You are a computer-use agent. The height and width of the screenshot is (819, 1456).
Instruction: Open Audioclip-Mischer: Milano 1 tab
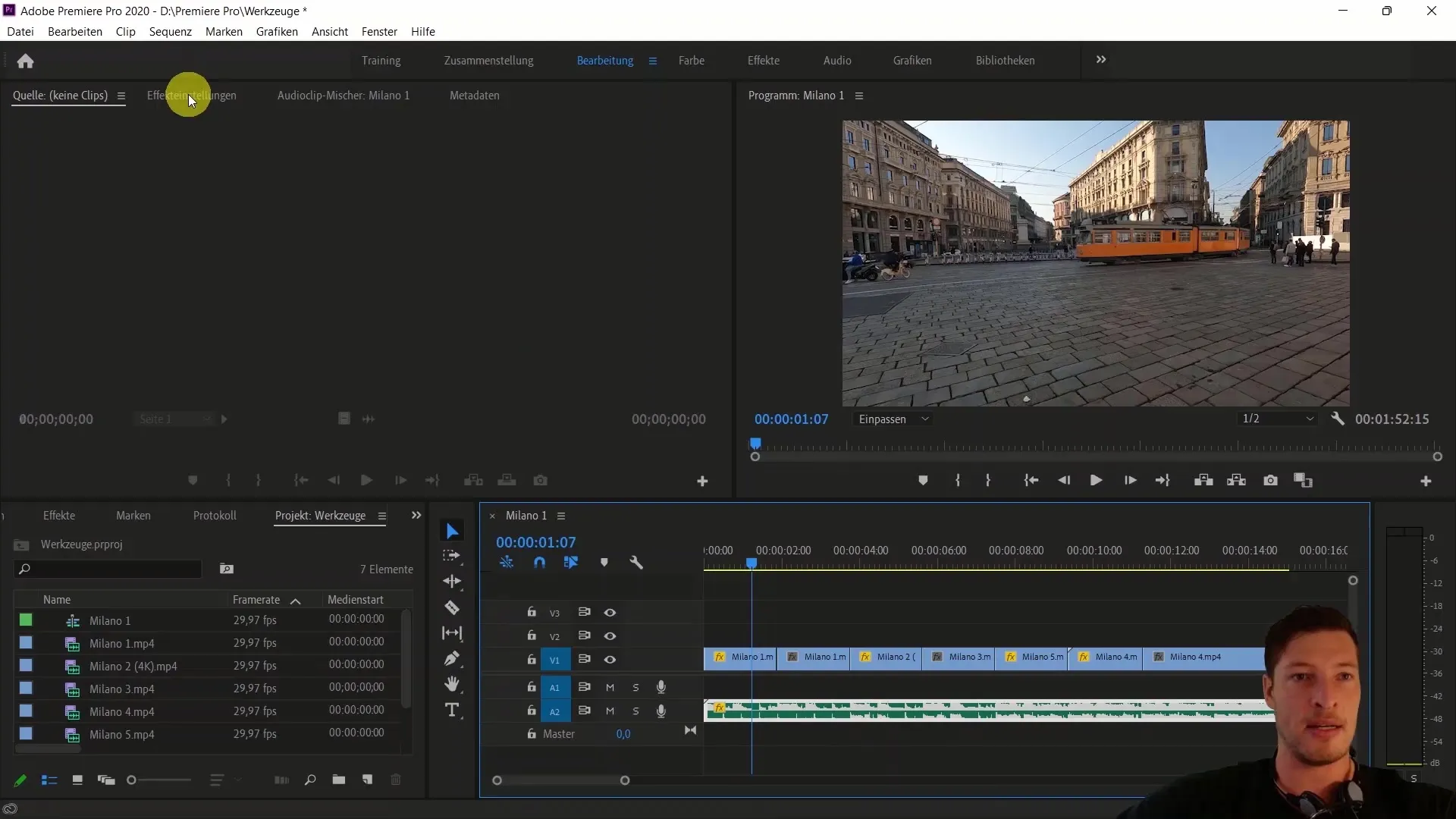pyautogui.click(x=344, y=96)
